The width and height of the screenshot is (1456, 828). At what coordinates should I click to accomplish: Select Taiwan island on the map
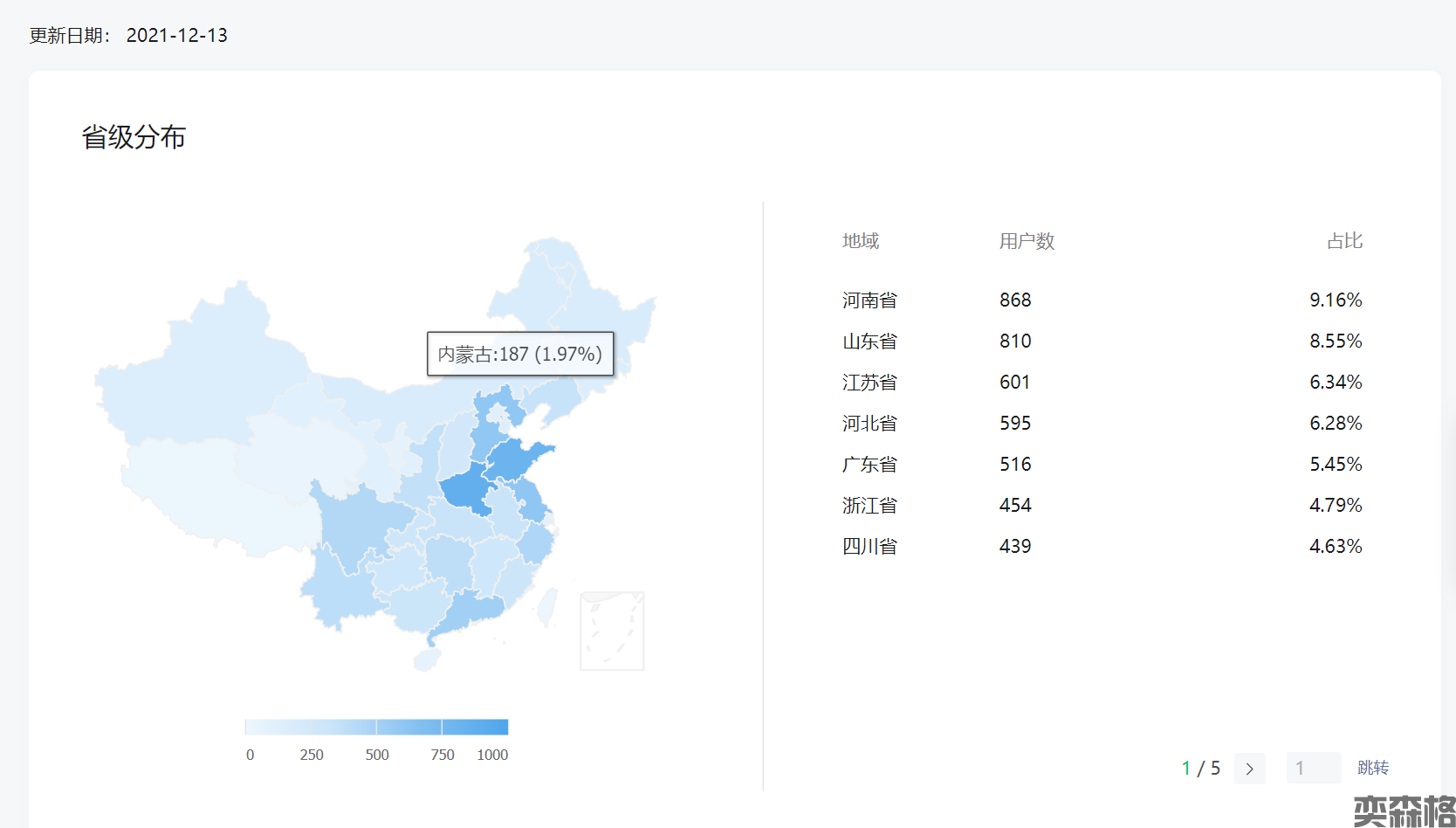548,606
